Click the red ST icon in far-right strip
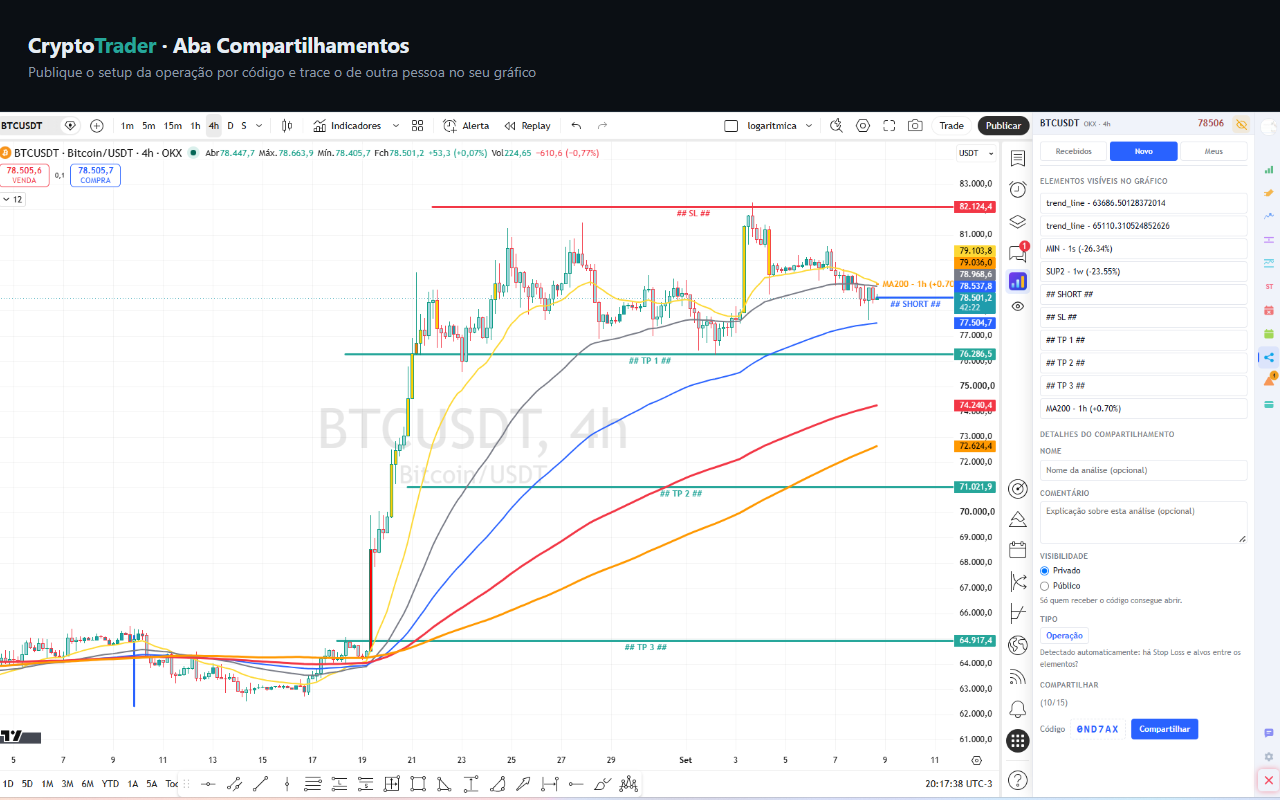Image resolution: width=1280 pixels, height=800 pixels. (1269, 286)
